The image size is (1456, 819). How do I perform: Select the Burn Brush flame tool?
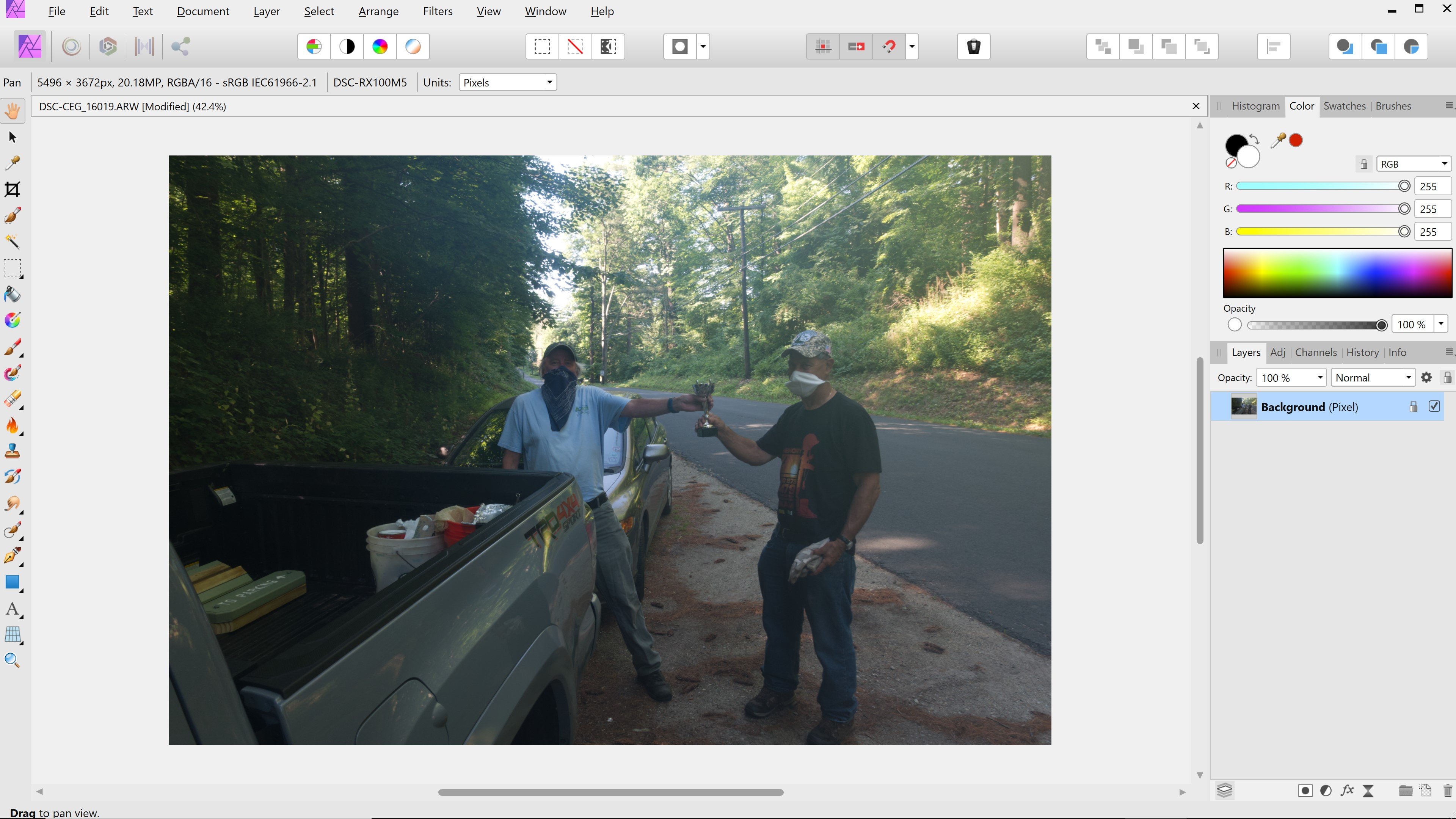pyautogui.click(x=13, y=425)
